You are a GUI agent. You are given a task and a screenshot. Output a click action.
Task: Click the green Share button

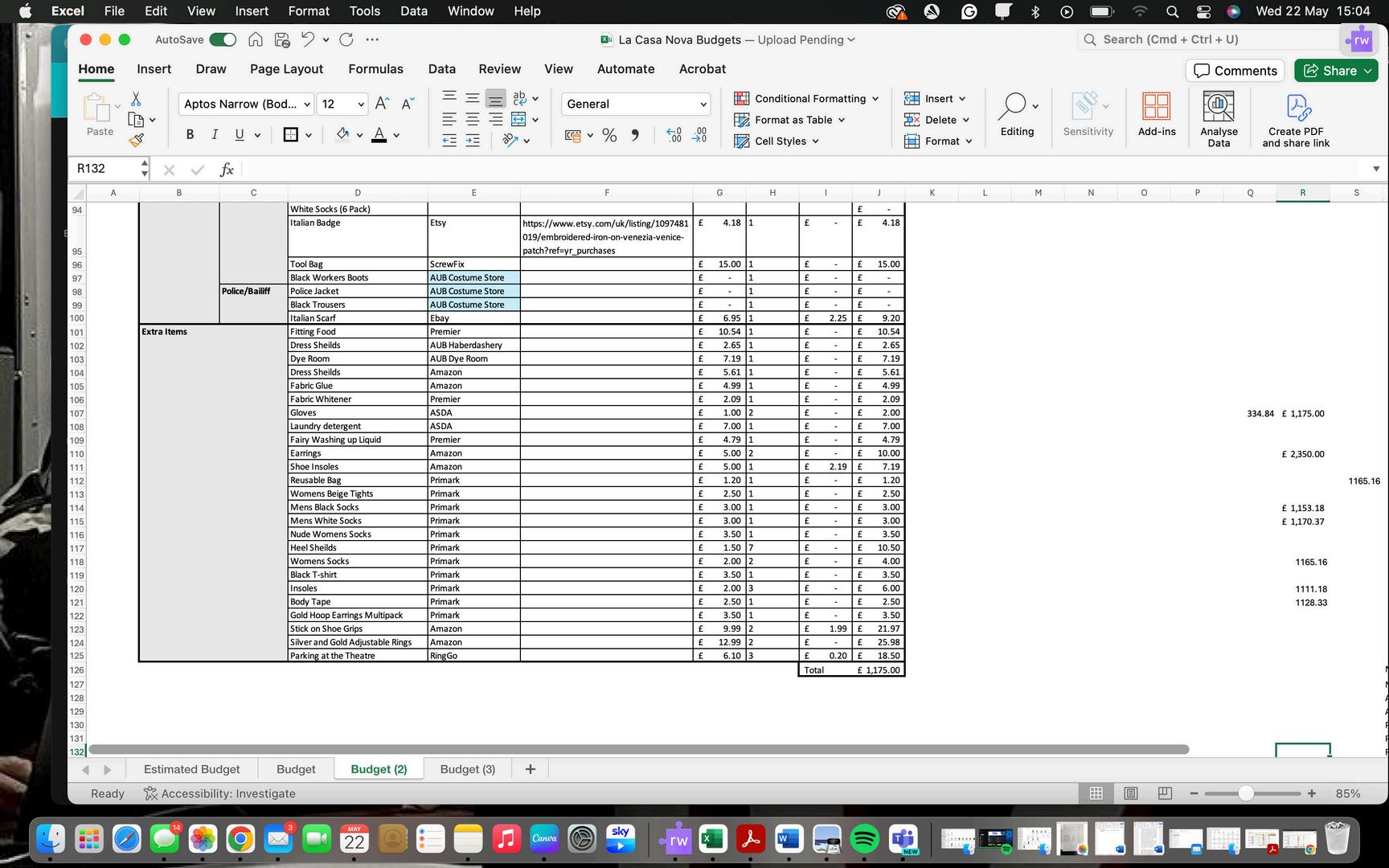click(1336, 71)
